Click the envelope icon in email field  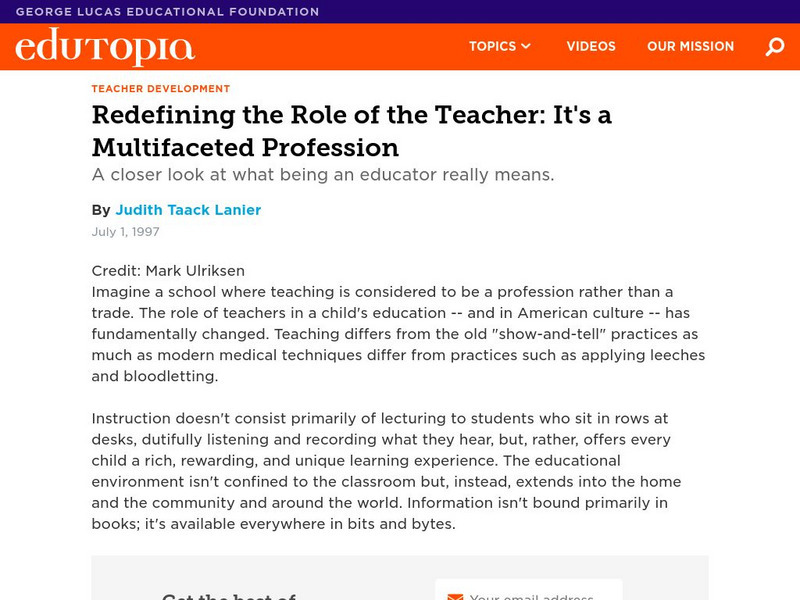(455, 597)
